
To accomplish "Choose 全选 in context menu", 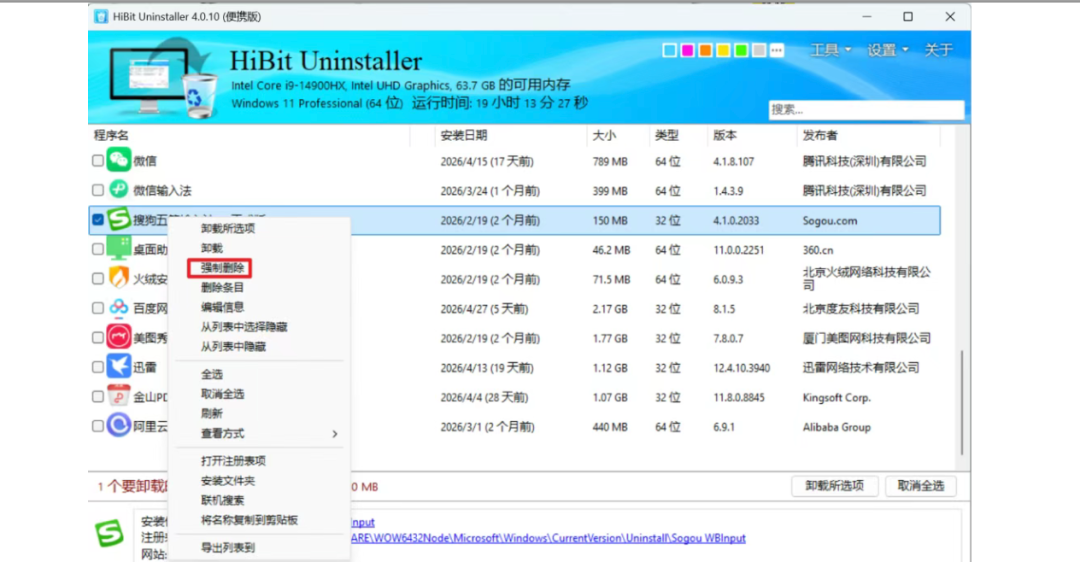I will (x=211, y=374).
